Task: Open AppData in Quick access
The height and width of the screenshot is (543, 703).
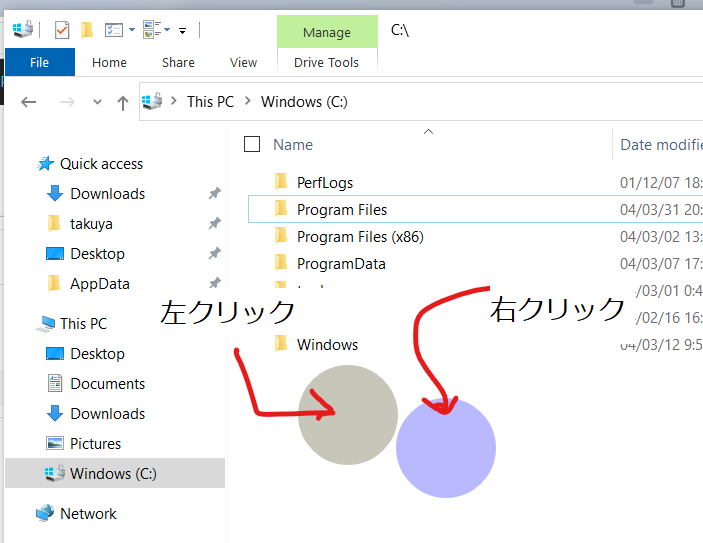Action: [100, 284]
